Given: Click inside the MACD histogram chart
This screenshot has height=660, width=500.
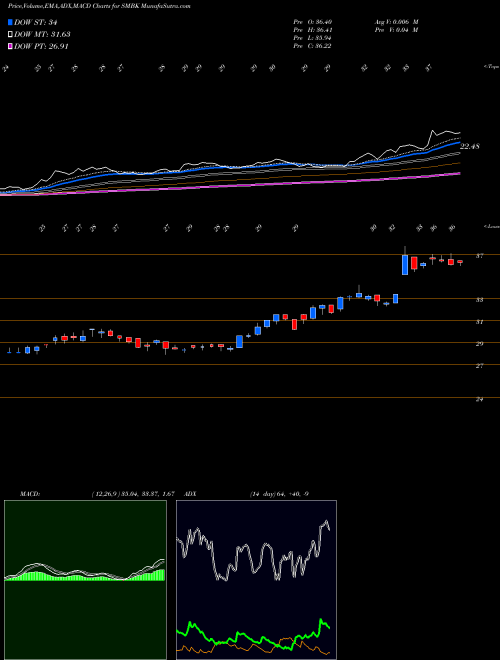Looking at the screenshot, I should [x=85, y=580].
